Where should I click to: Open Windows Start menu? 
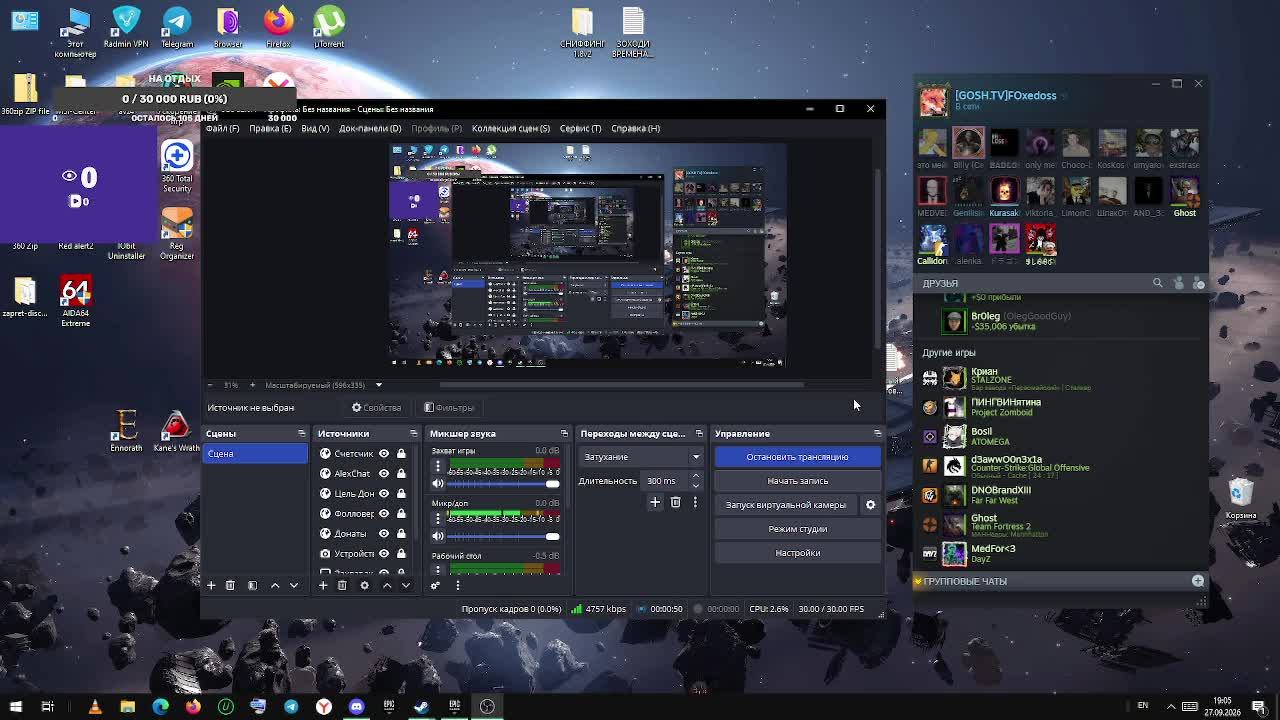[15, 706]
